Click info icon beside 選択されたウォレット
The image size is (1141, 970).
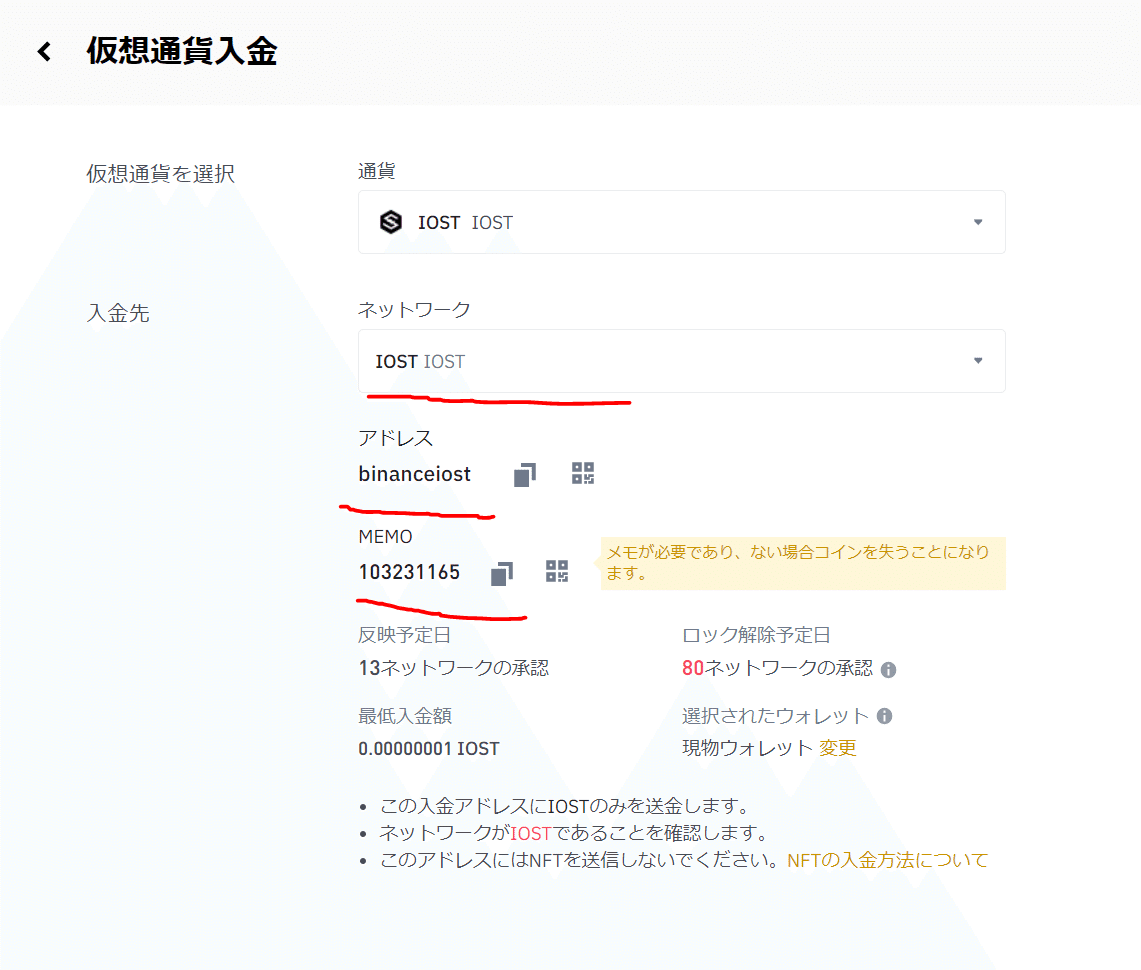pyautogui.click(x=884, y=716)
